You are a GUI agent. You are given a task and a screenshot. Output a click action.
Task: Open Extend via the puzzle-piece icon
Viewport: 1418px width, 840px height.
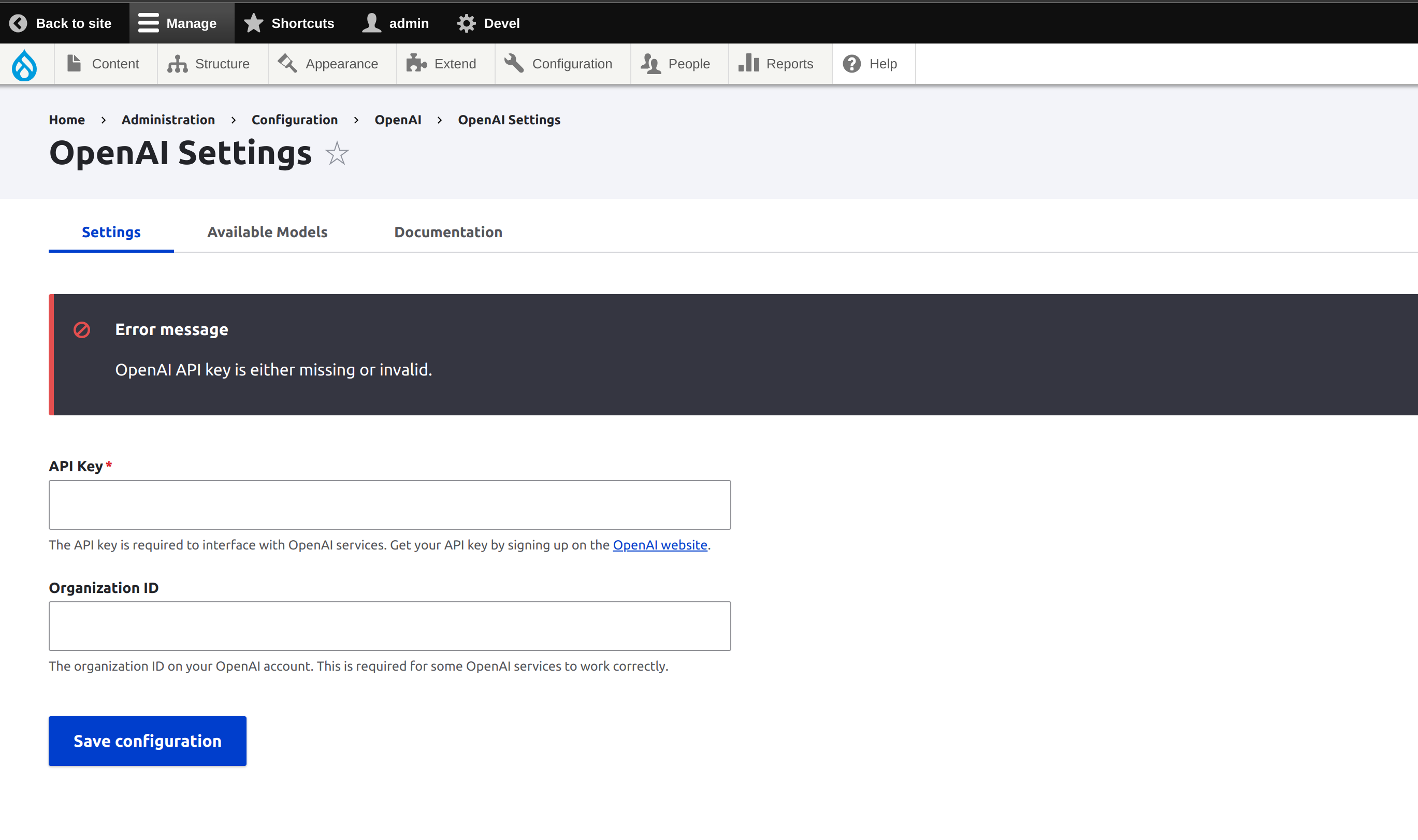[x=417, y=63]
